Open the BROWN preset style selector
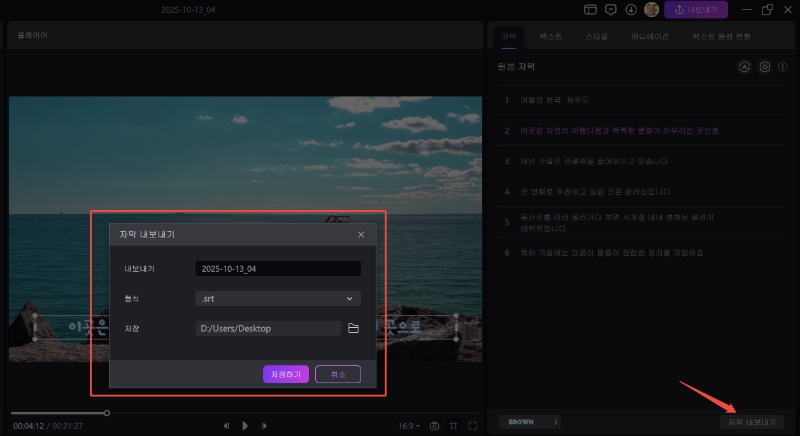 click(x=530, y=422)
